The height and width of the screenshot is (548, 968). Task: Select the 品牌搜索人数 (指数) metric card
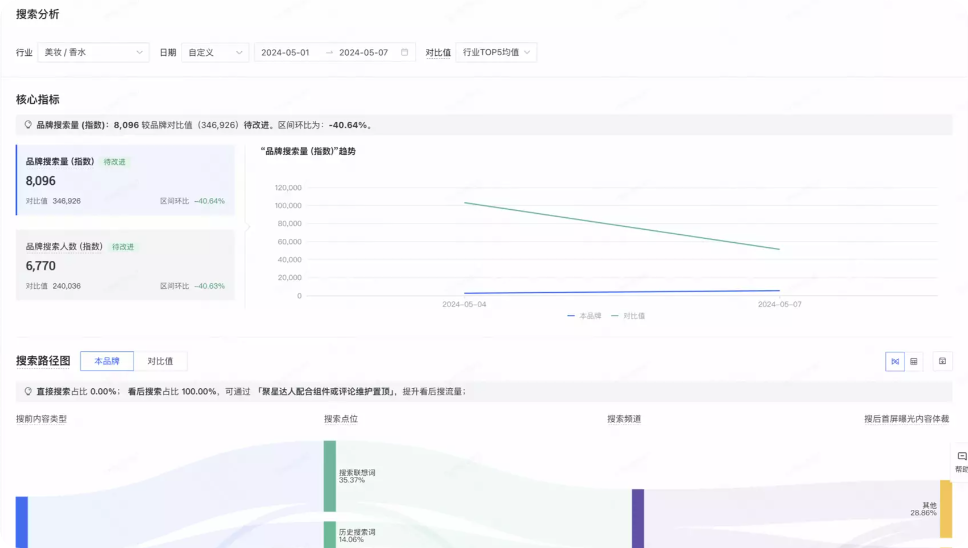(x=125, y=265)
